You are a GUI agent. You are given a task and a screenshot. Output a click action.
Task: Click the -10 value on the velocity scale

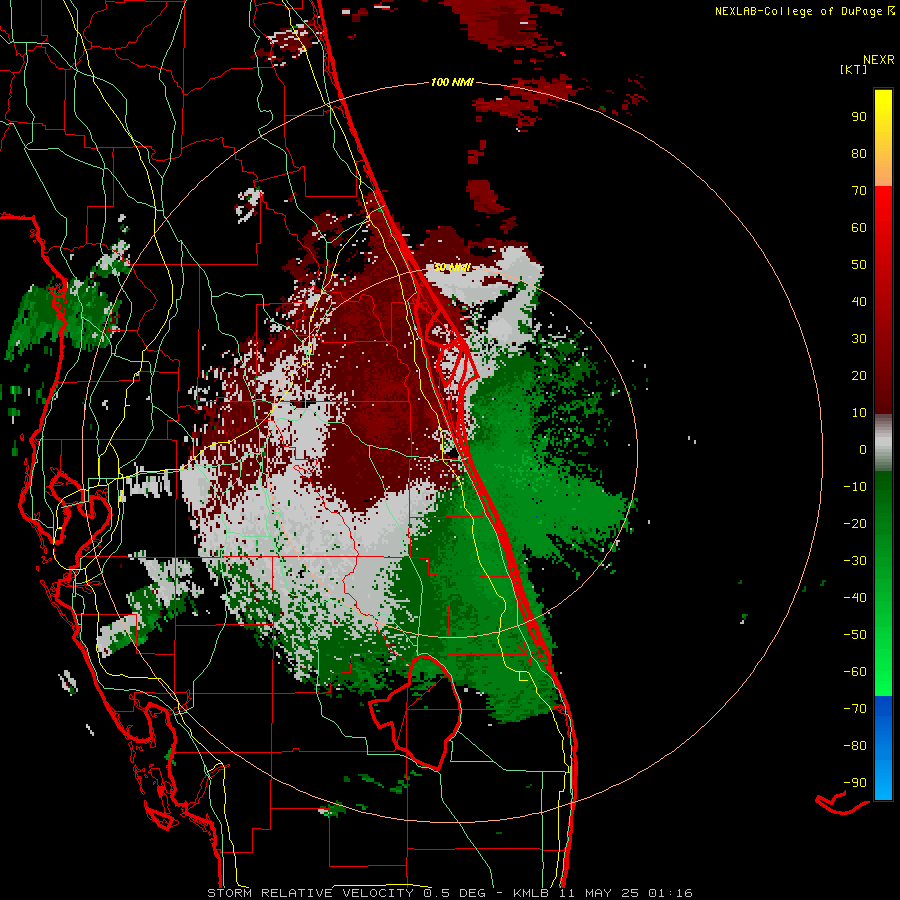coord(855,487)
